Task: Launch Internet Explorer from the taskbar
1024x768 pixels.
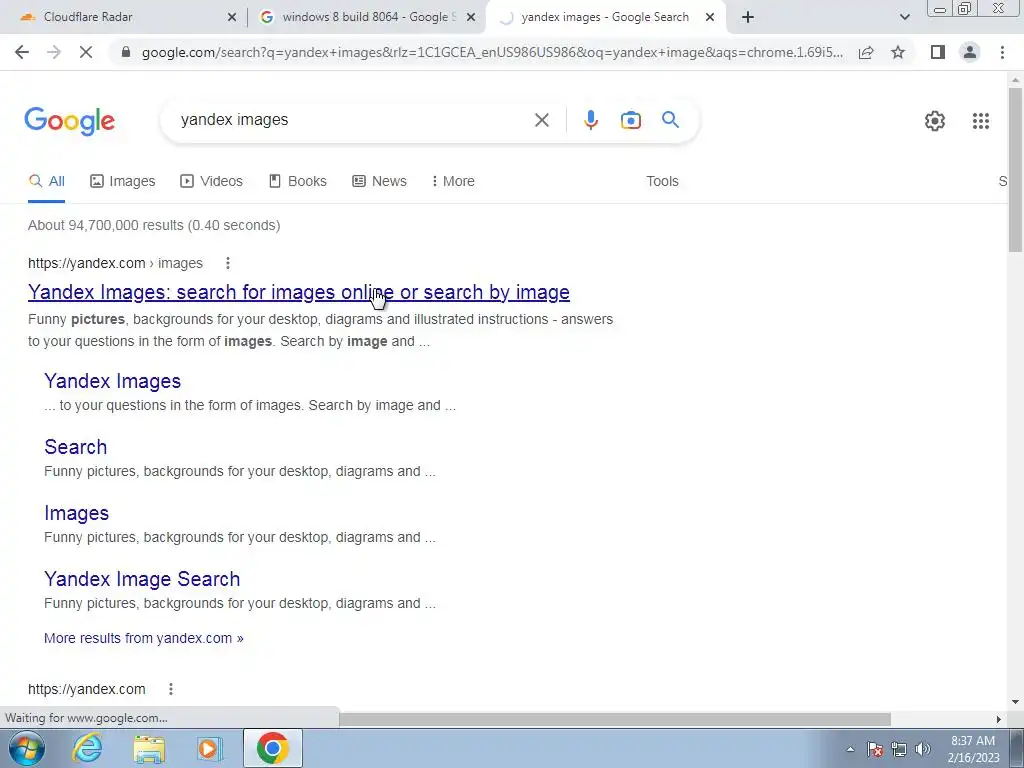Action: (x=88, y=748)
